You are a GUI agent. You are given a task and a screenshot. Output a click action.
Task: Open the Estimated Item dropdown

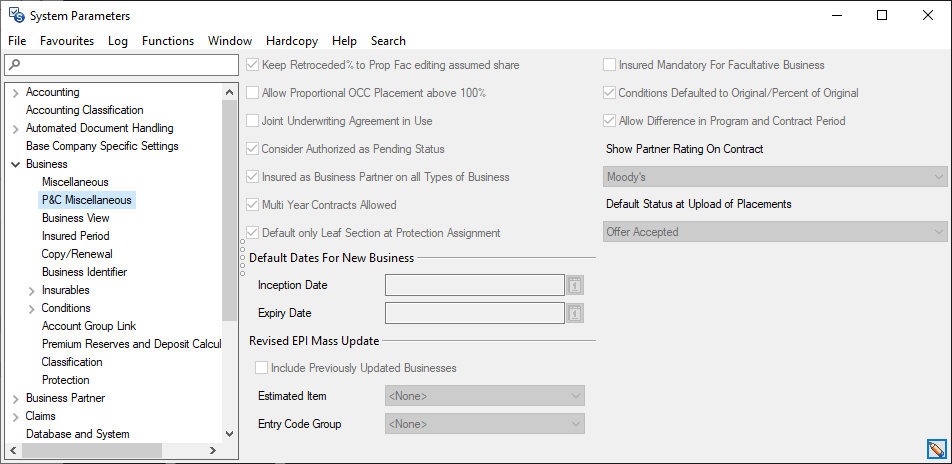click(484, 396)
